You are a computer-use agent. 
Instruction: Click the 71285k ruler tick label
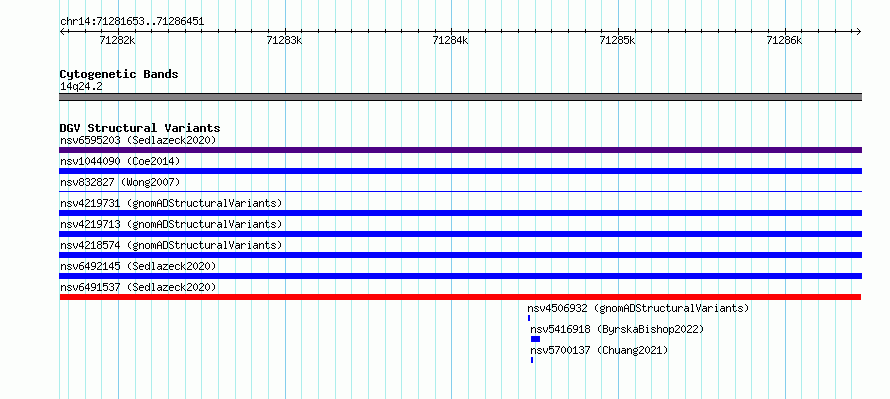pyautogui.click(x=617, y=40)
